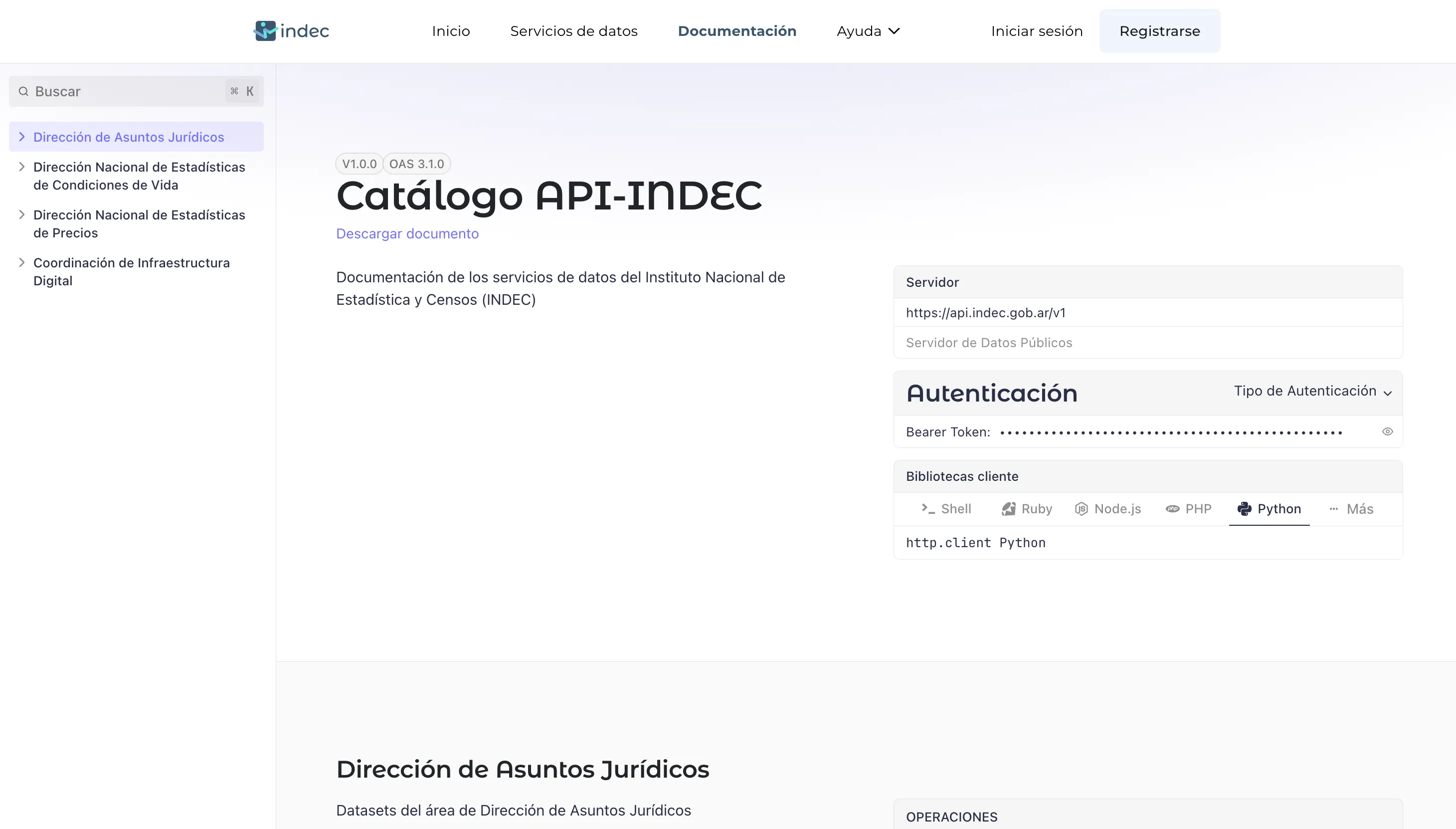The height and width of the screenshot is (829, 1456).
Task: Click the Bearer Token password field
Action: (1172, 432)
